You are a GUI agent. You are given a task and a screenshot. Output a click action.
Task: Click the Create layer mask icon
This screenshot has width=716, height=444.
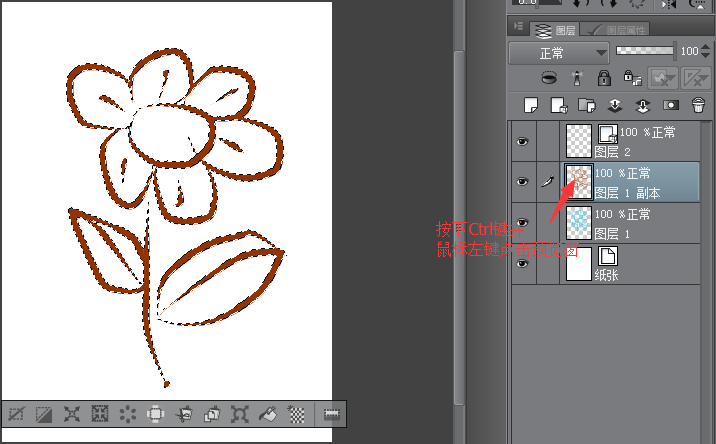click(x=671, y=104)
